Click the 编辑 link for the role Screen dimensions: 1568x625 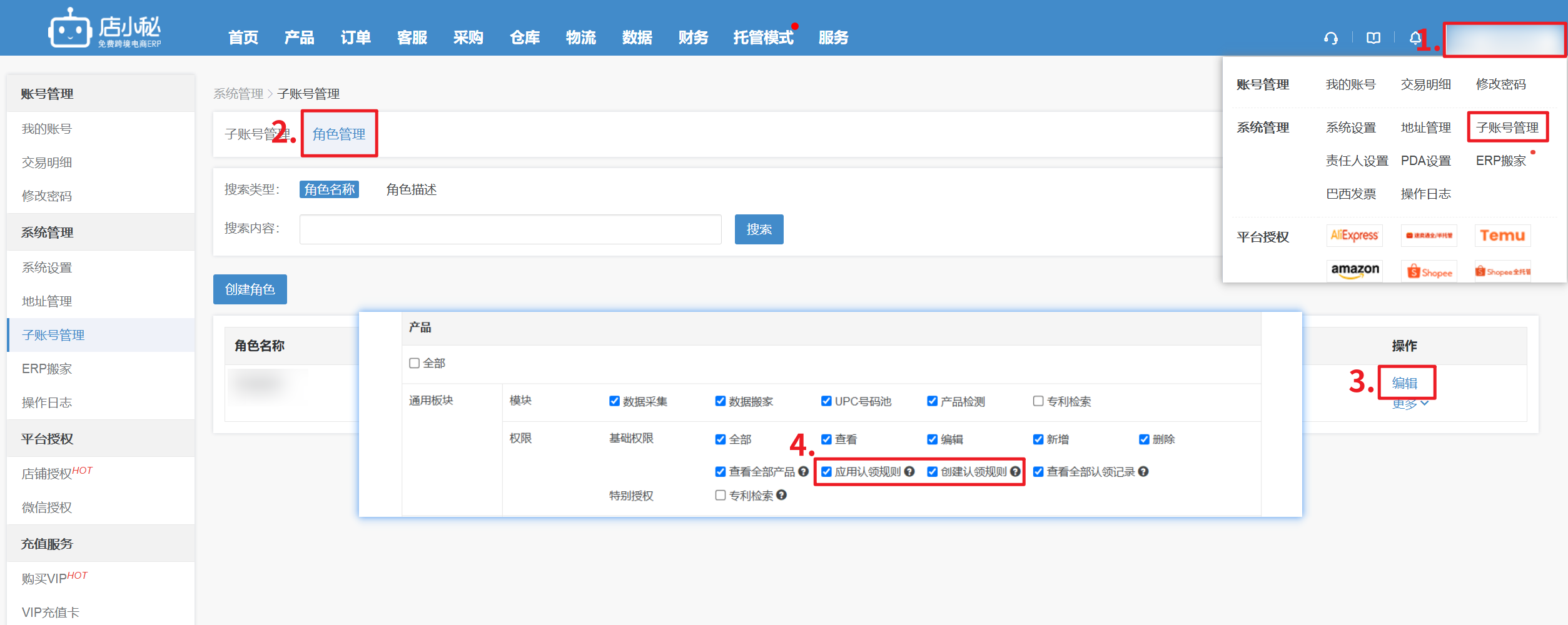click(x=1405, y=382)
